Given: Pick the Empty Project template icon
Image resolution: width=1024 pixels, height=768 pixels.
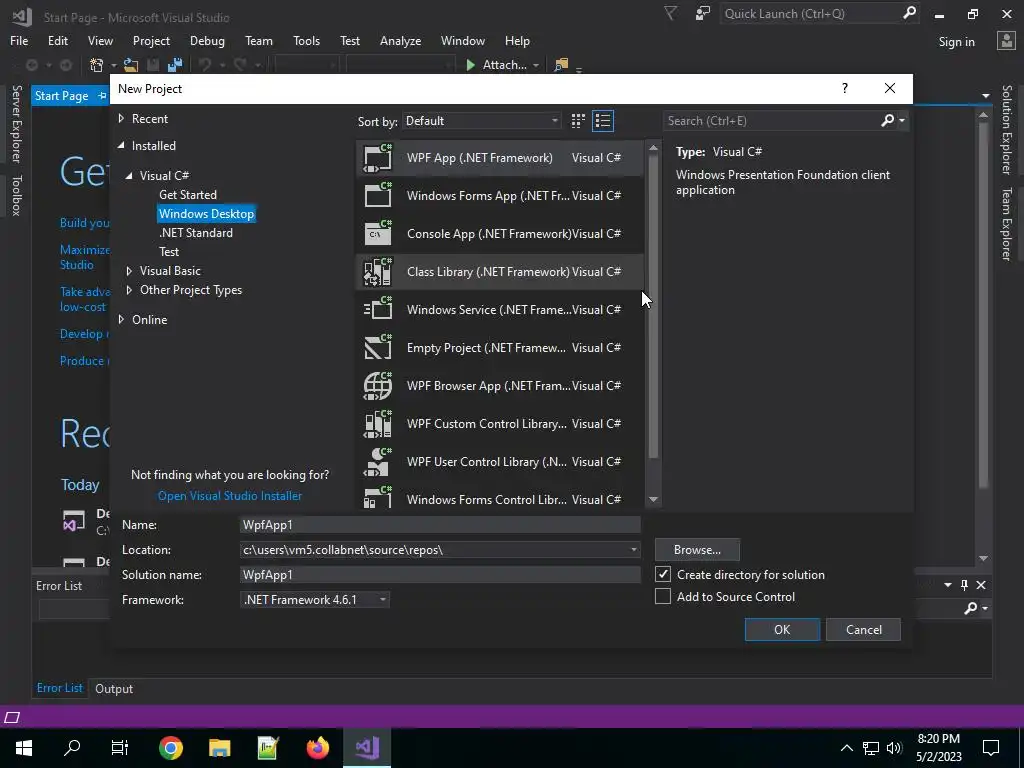Looking at the screenshot, I should [x=377, y=347].
